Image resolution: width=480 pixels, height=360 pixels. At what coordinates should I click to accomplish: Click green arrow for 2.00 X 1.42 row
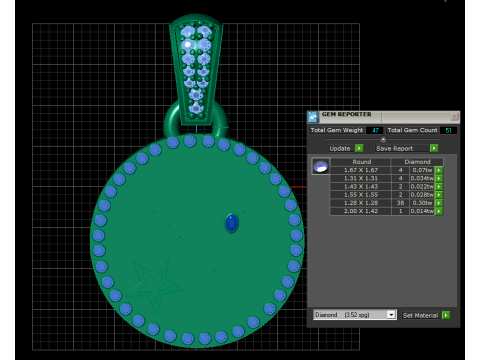point(439,211)
